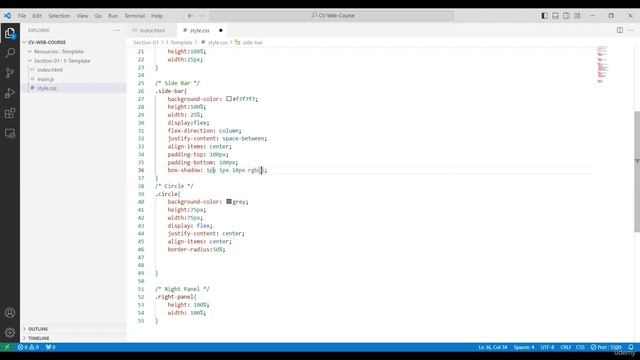Click 1-Template in the breadcrumb

[179, 42]
